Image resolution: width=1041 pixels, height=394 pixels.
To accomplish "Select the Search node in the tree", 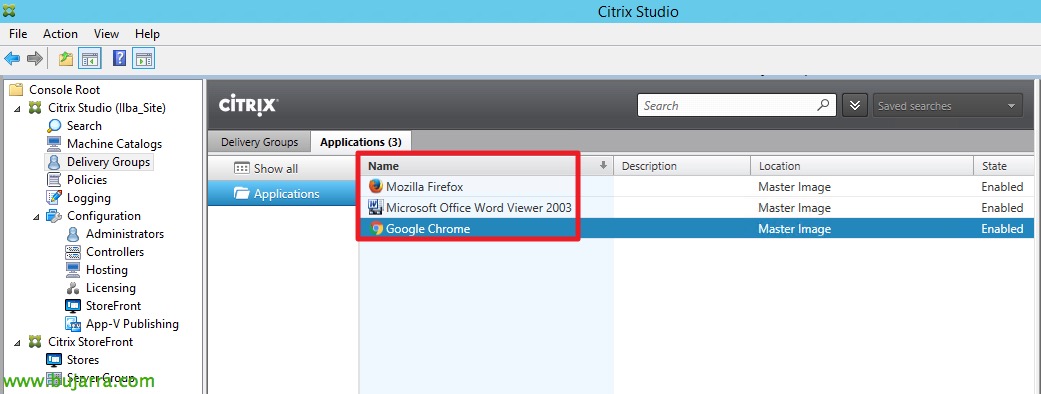I will point(84,126).
